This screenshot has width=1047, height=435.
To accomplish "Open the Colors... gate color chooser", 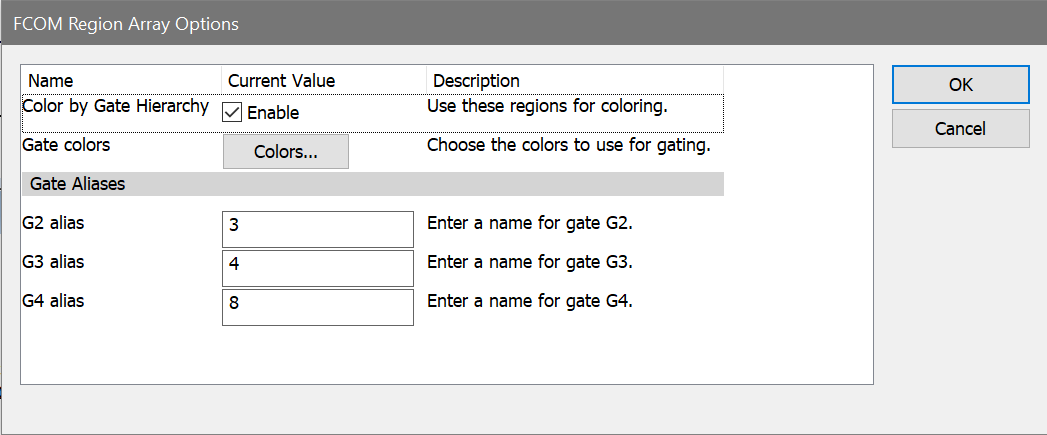I will 285,152.
